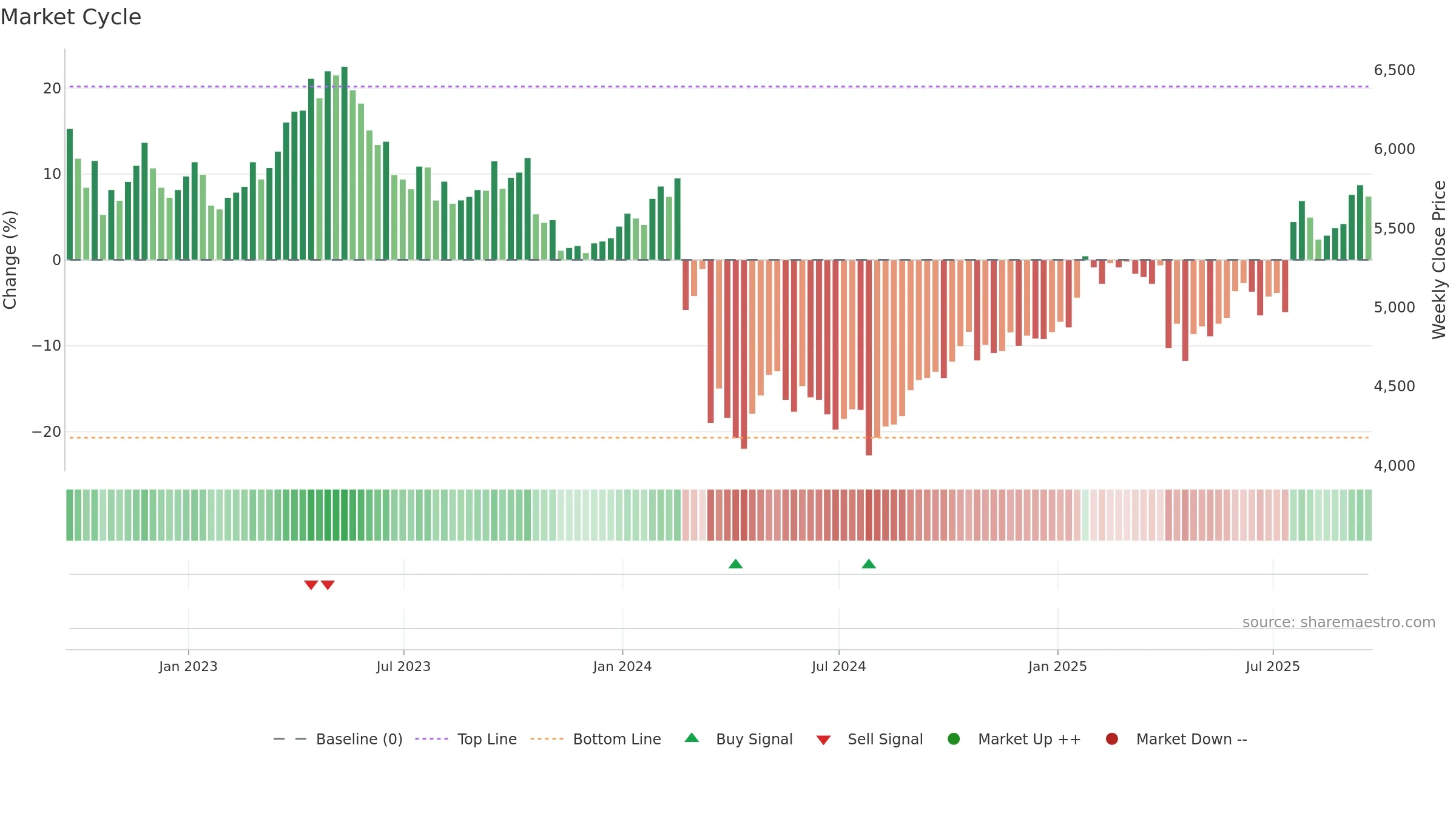Click the "−10" change tick label
Viewport: 1456px width, 819px height.
(47, 345)
